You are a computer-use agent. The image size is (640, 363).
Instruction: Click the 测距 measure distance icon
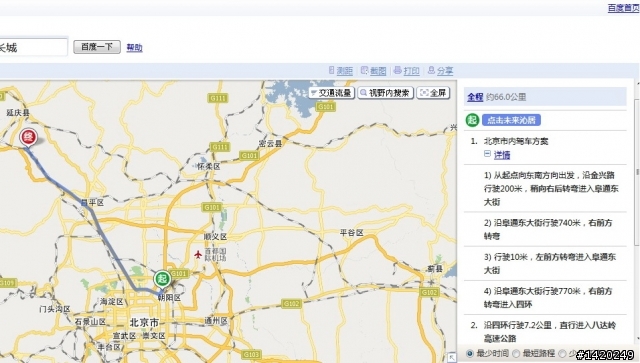(x=331, y=70)
